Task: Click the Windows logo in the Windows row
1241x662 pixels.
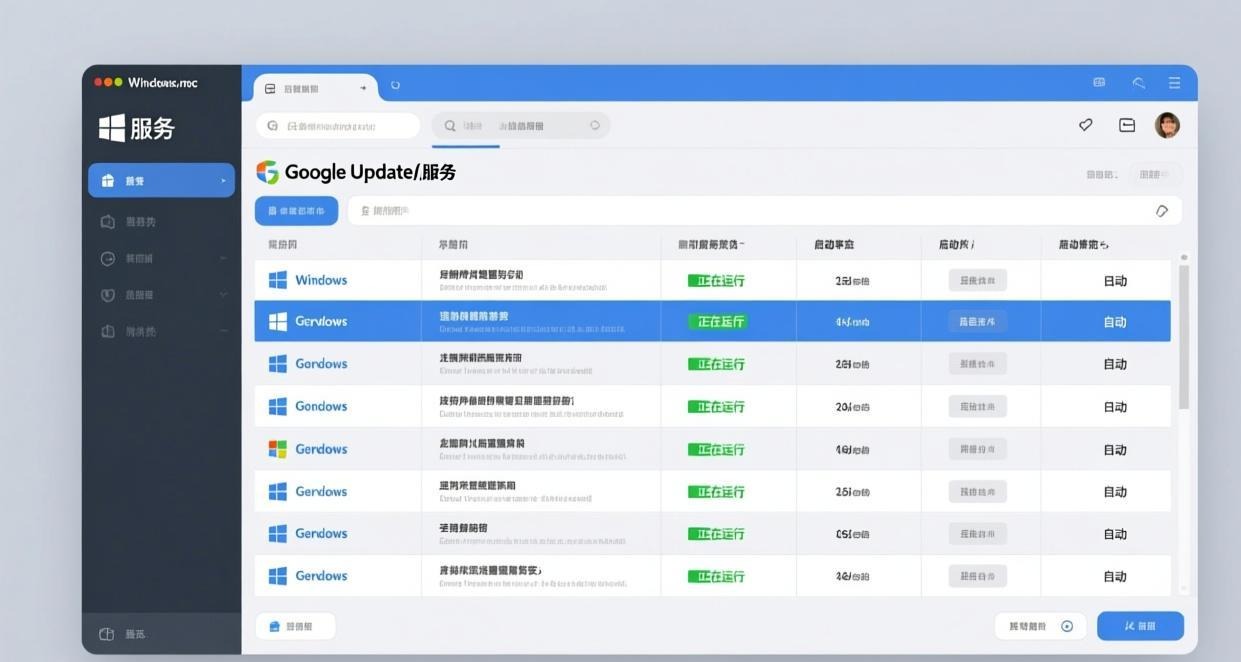Action: click(x=278, y=280)
